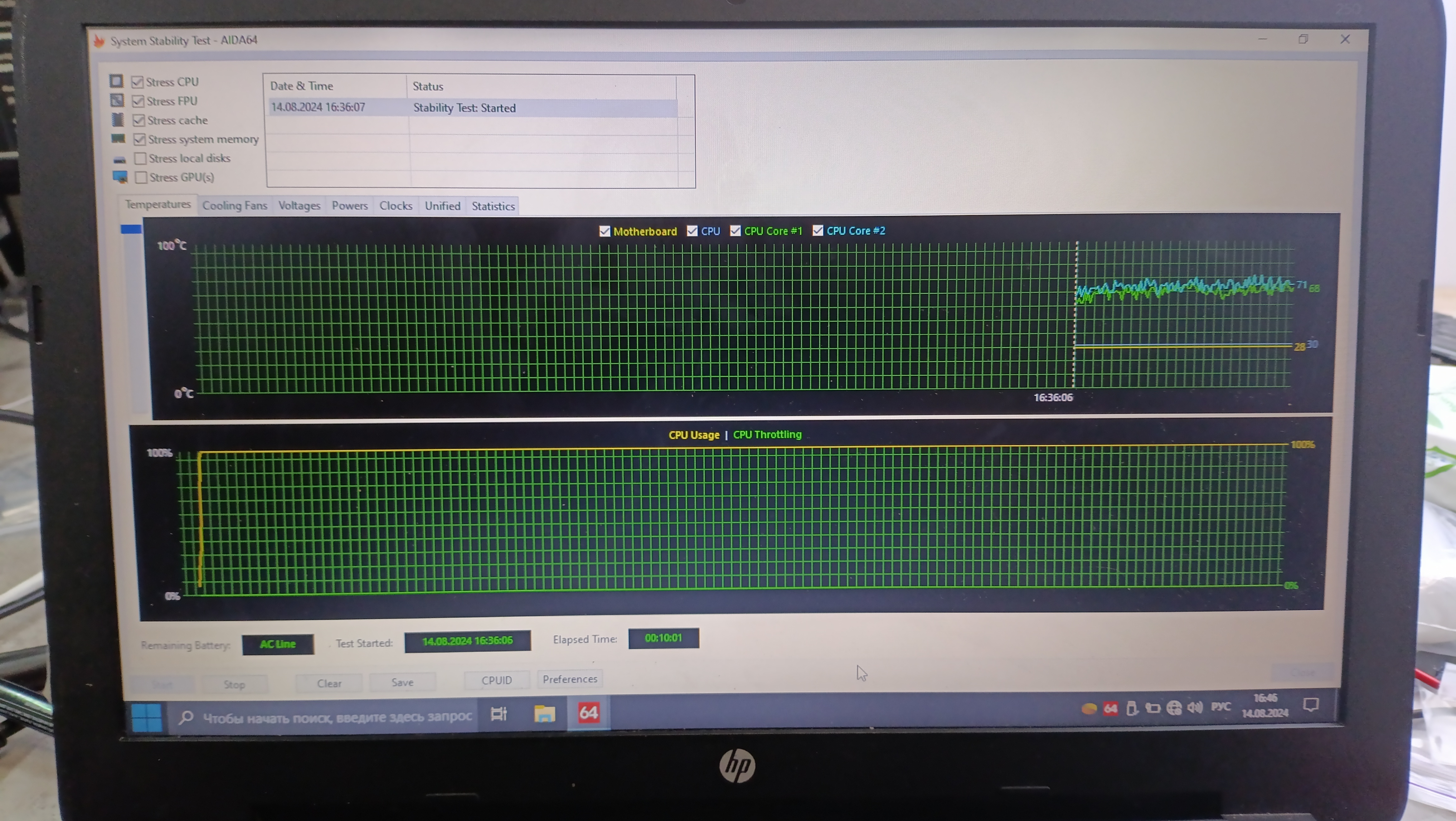
Task: Open the Unified tab
Action: tap(443, 206)
